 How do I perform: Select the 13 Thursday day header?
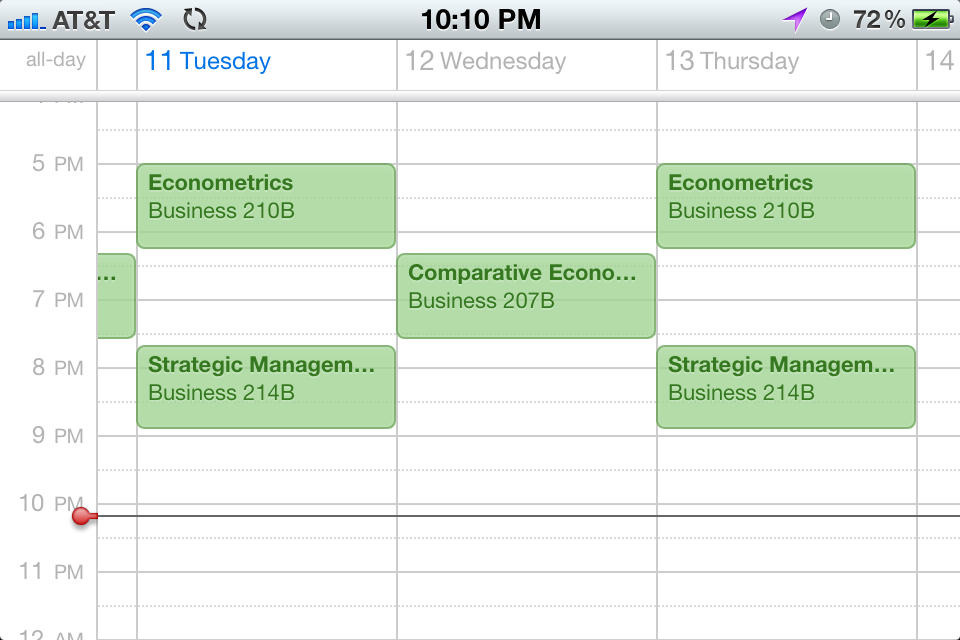coord(732,61)
